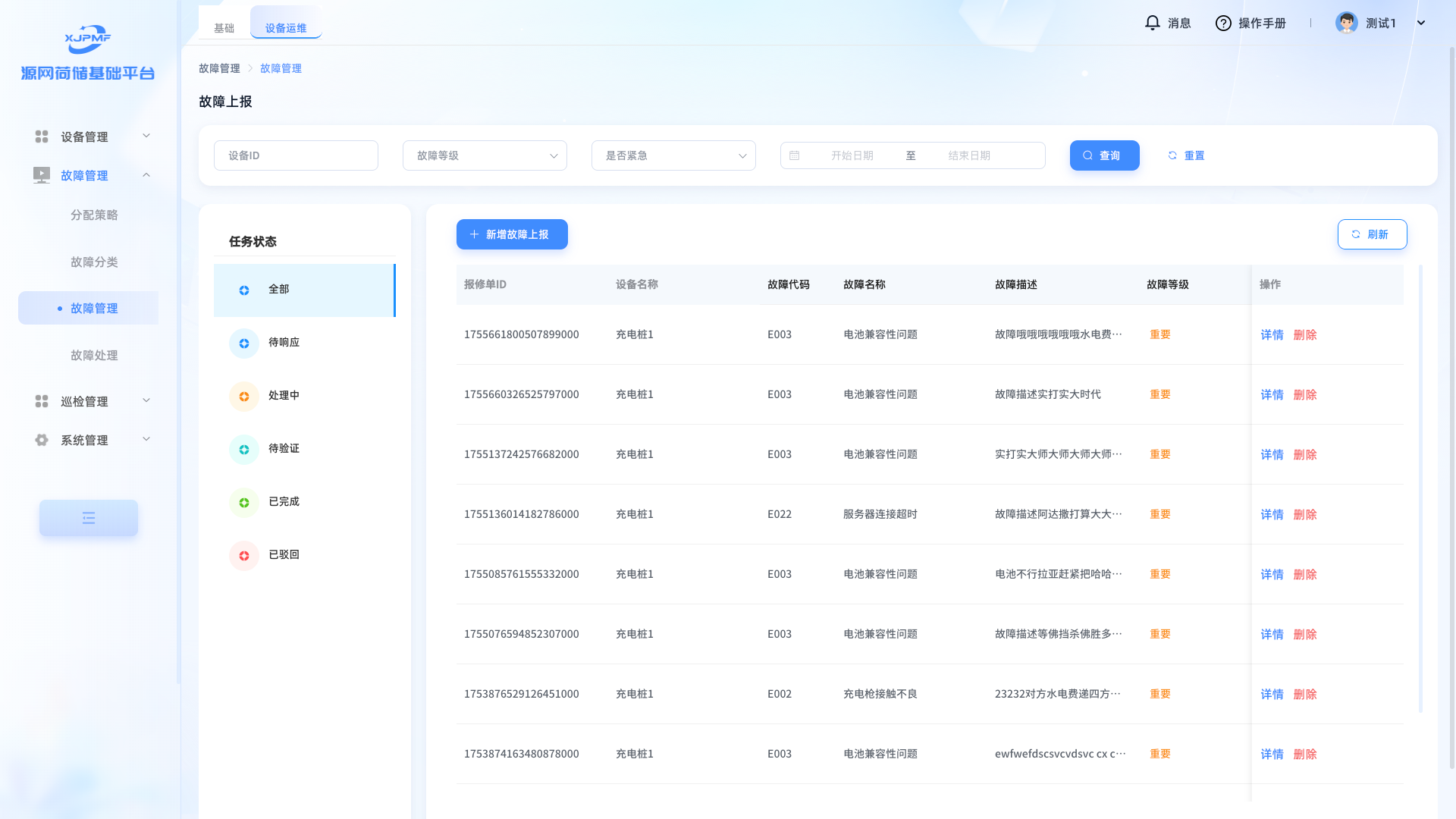Open the operation manual help icon
The height and width of the screenshot is (819, 1456).
(1222, 23)
